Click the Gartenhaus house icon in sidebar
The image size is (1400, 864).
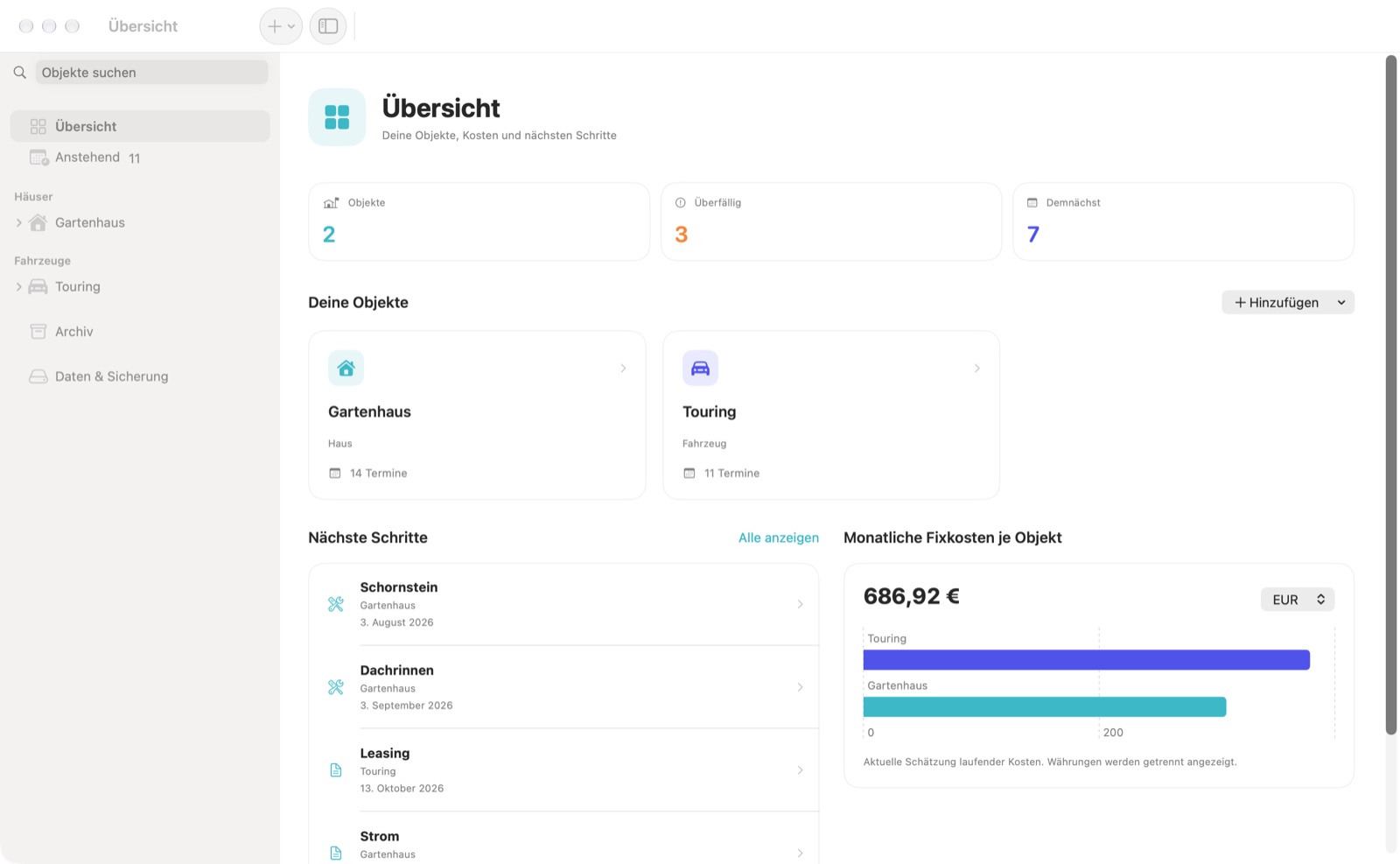pyautogui.click(x=38, y=222)
